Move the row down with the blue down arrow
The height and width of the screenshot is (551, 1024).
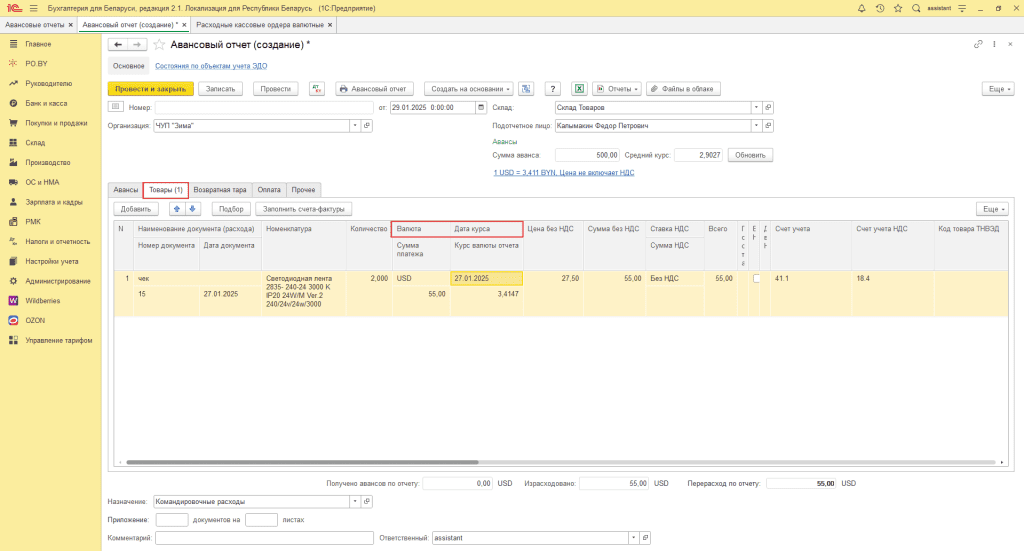(193, 208)
